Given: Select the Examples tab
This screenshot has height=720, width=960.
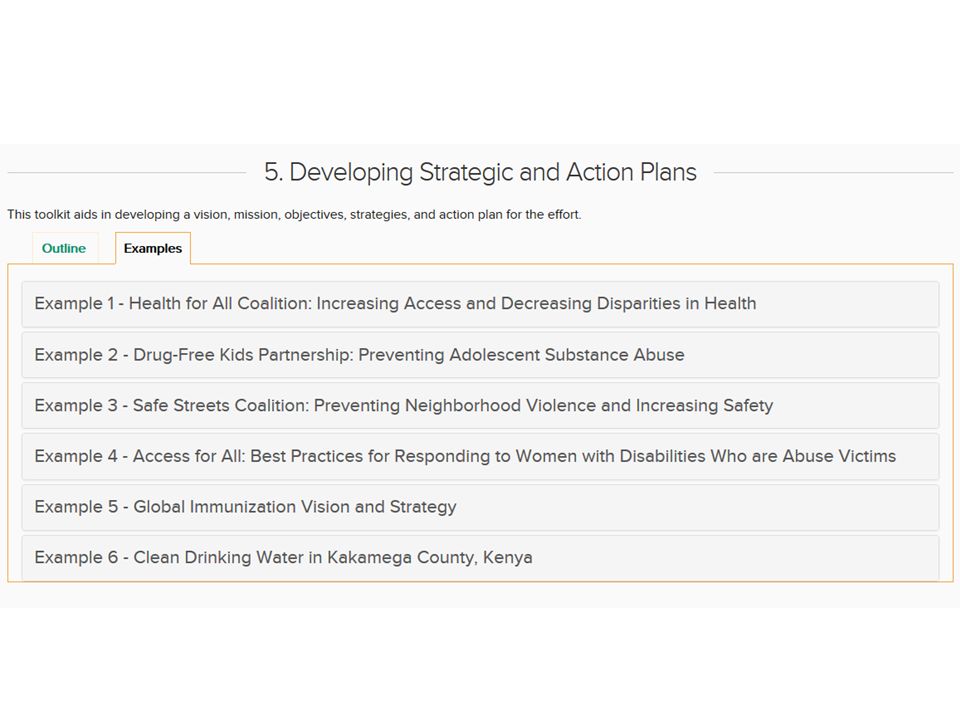Looking at the screenshot, I should coord(152,248).
